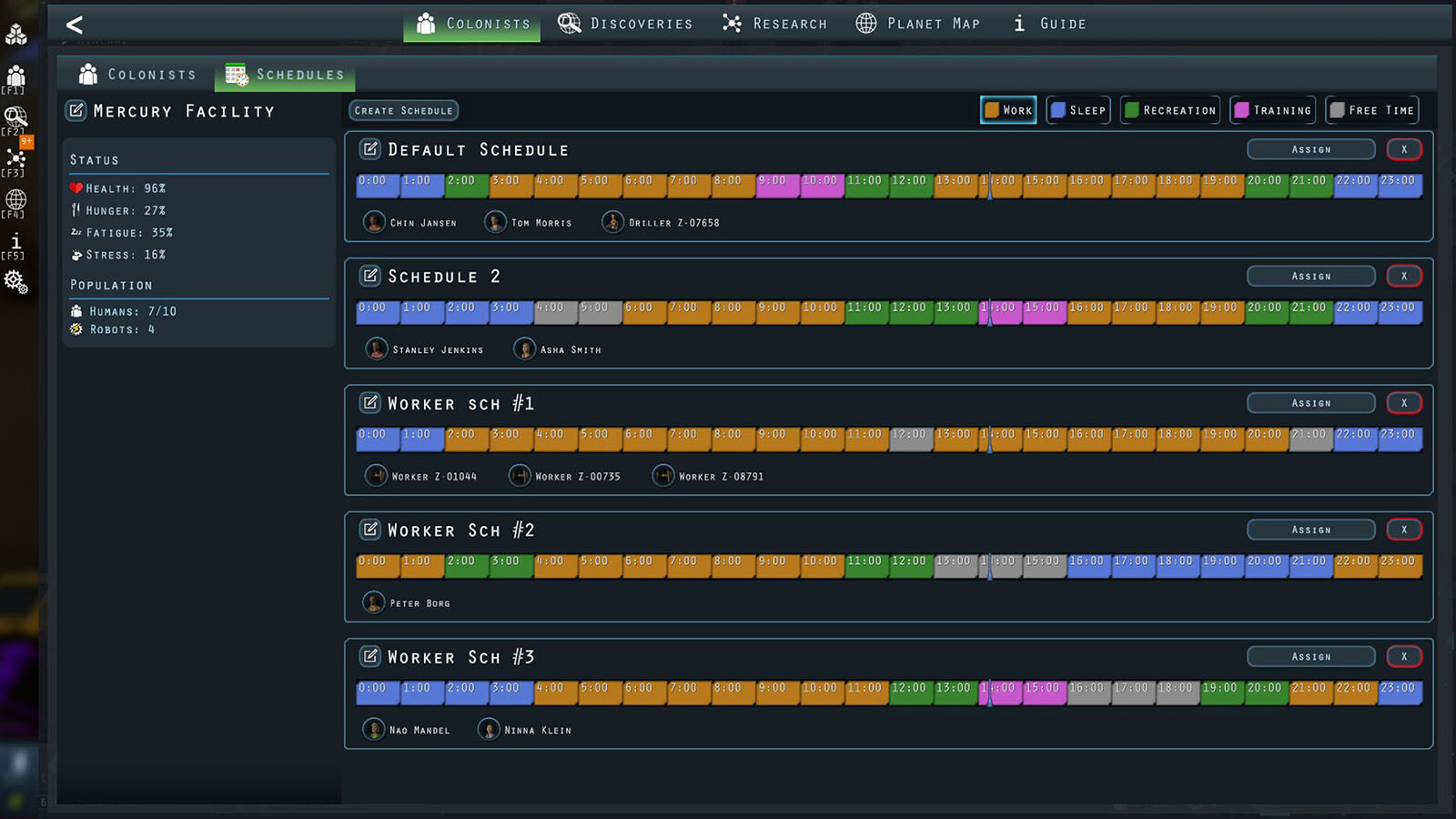
Task: Delete Default Schedule with X button
Action: point(1404,149)
